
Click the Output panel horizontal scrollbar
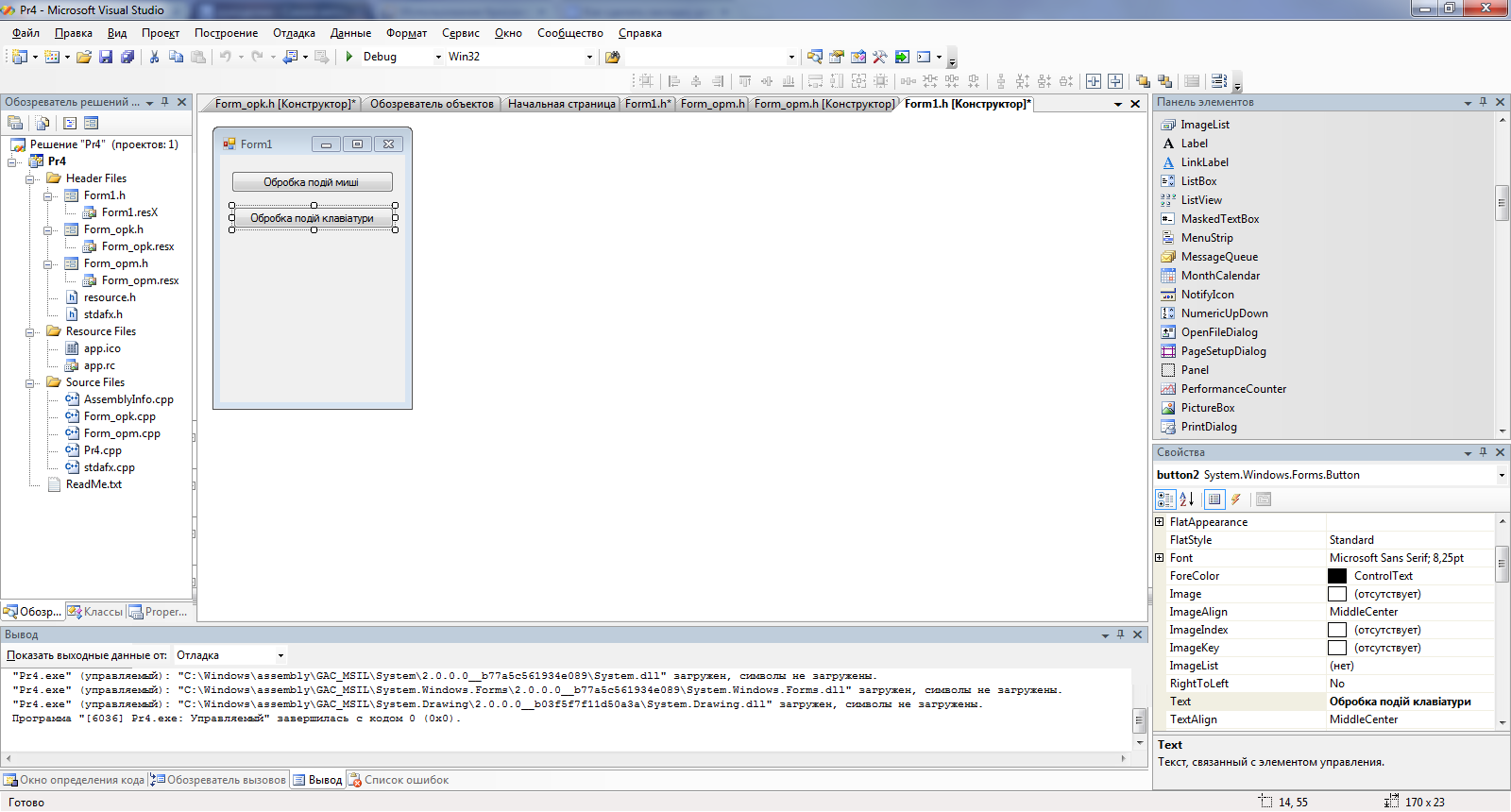point(565,758)
